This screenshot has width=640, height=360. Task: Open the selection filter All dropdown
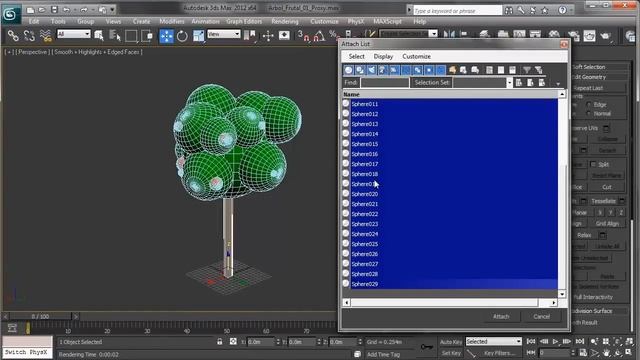point(73,34)
